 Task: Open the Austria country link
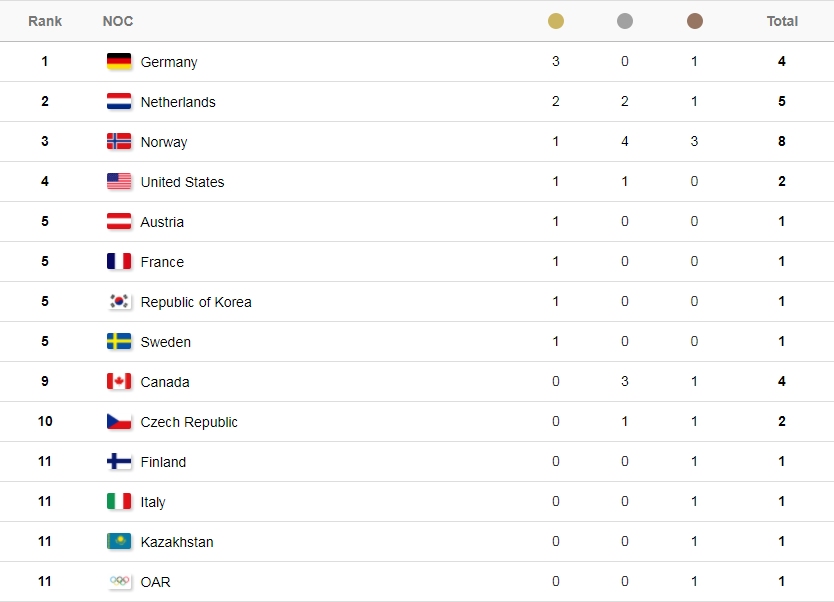(162, 222)
